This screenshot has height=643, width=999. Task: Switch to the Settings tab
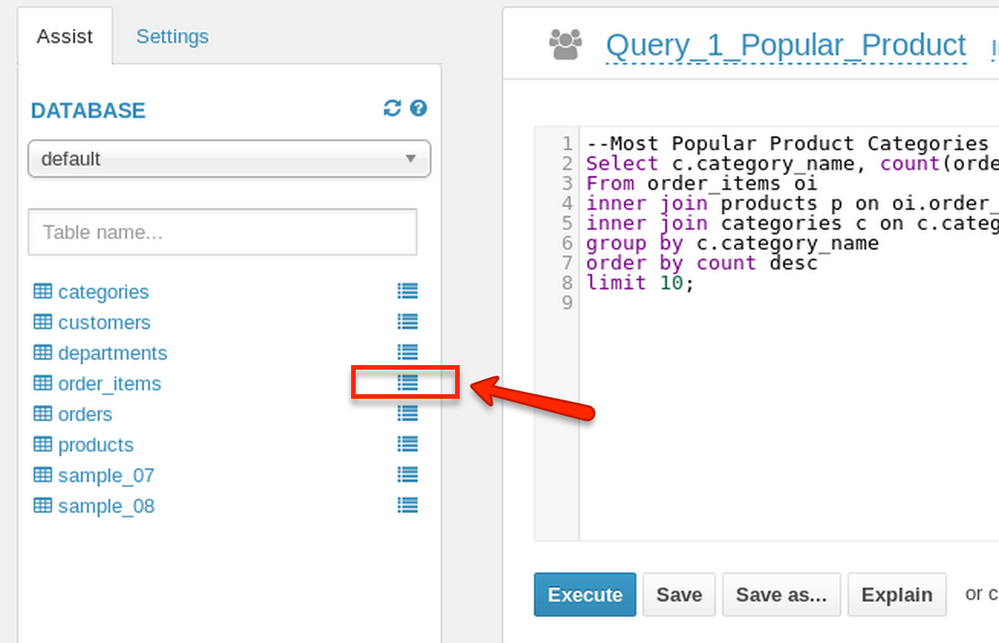pyautogui.click(x=172, y=37)
